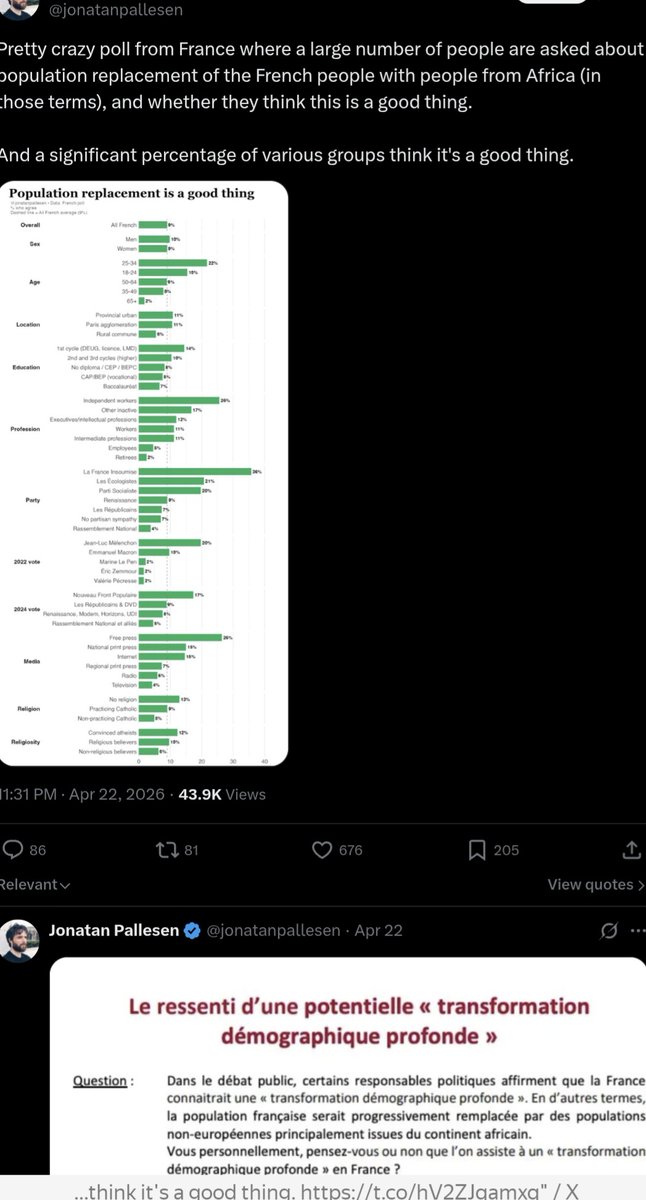Open the French poll question image in reply

coord(348,1067)
